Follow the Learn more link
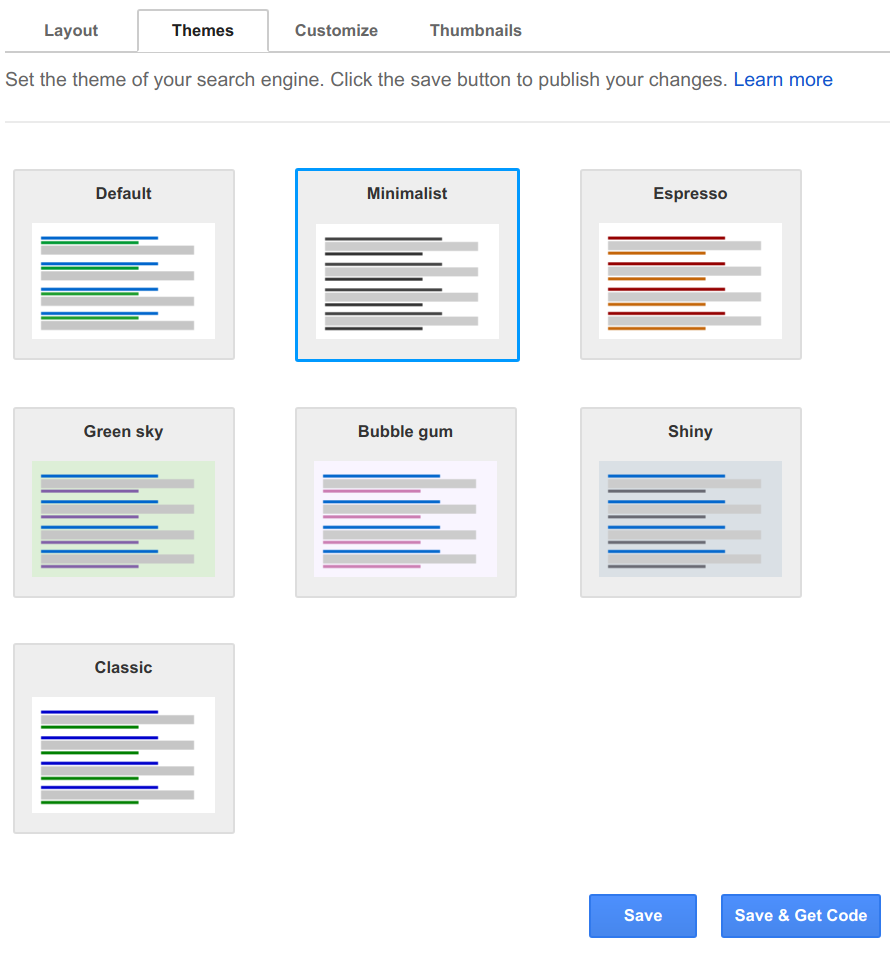This screenshot has height=954, width=890. tap(782, 80)
